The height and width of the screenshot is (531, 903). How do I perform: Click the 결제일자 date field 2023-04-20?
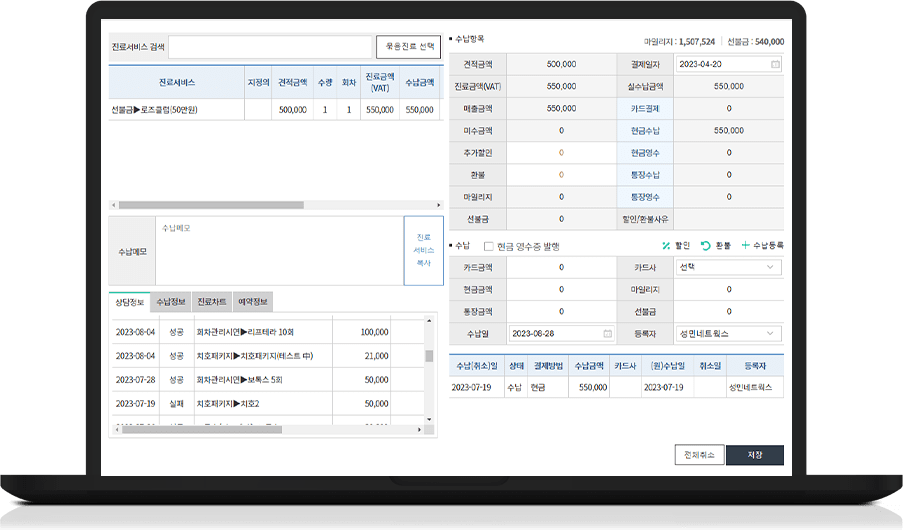(x=729, y=64)
